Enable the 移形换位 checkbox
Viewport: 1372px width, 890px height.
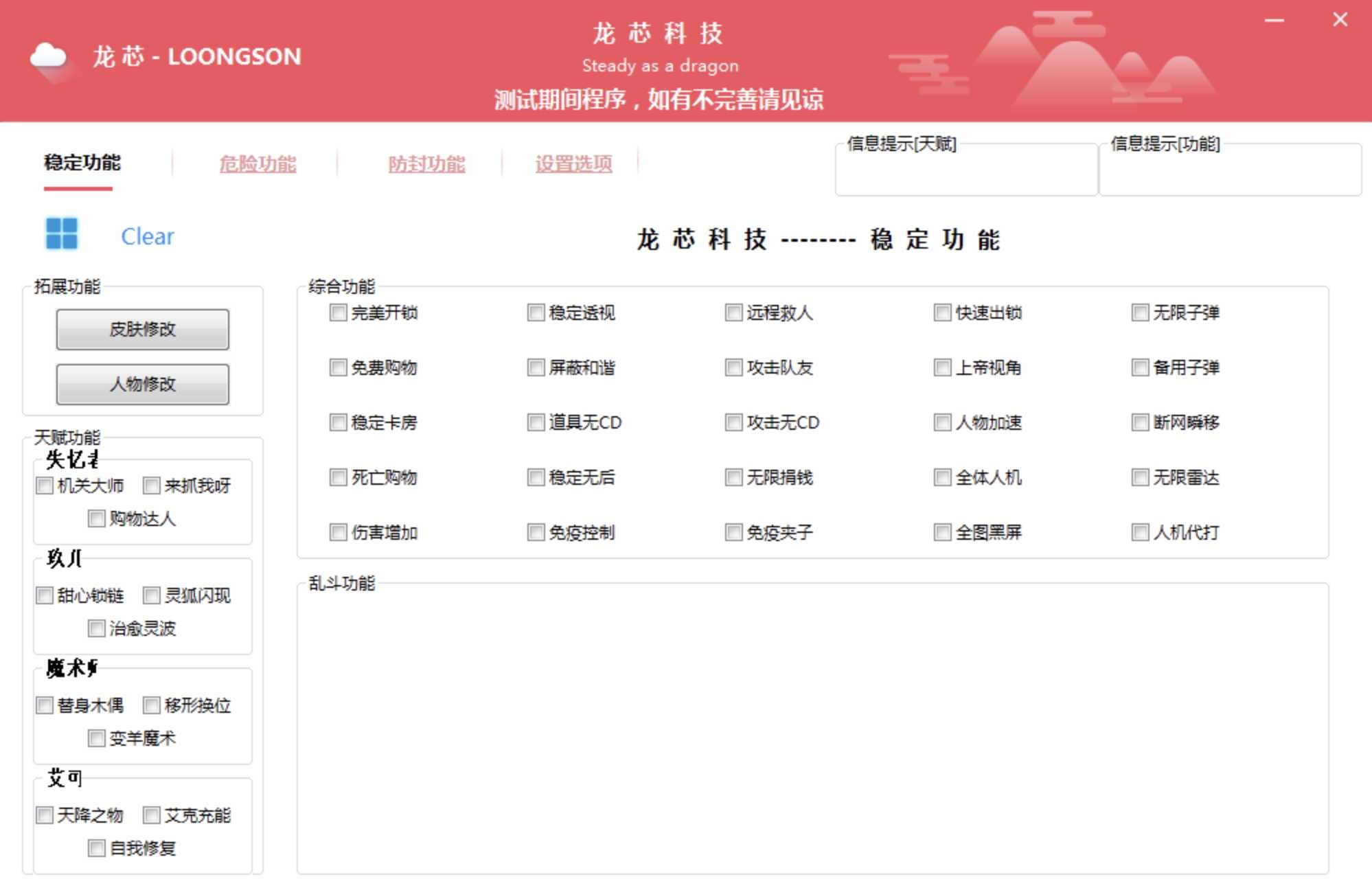point(151,705)
